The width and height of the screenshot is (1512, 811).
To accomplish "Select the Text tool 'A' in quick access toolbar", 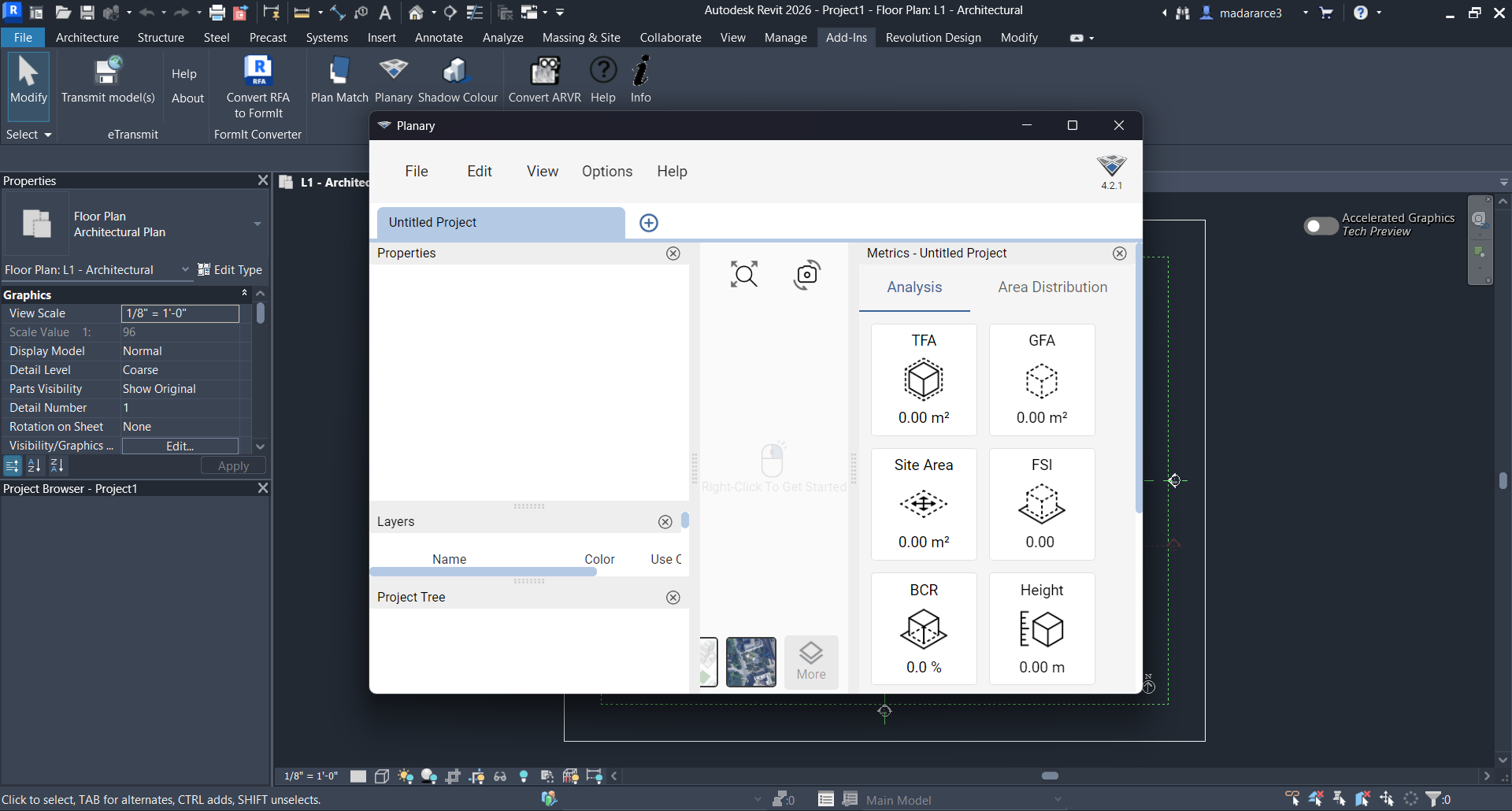I will point(385,13).
